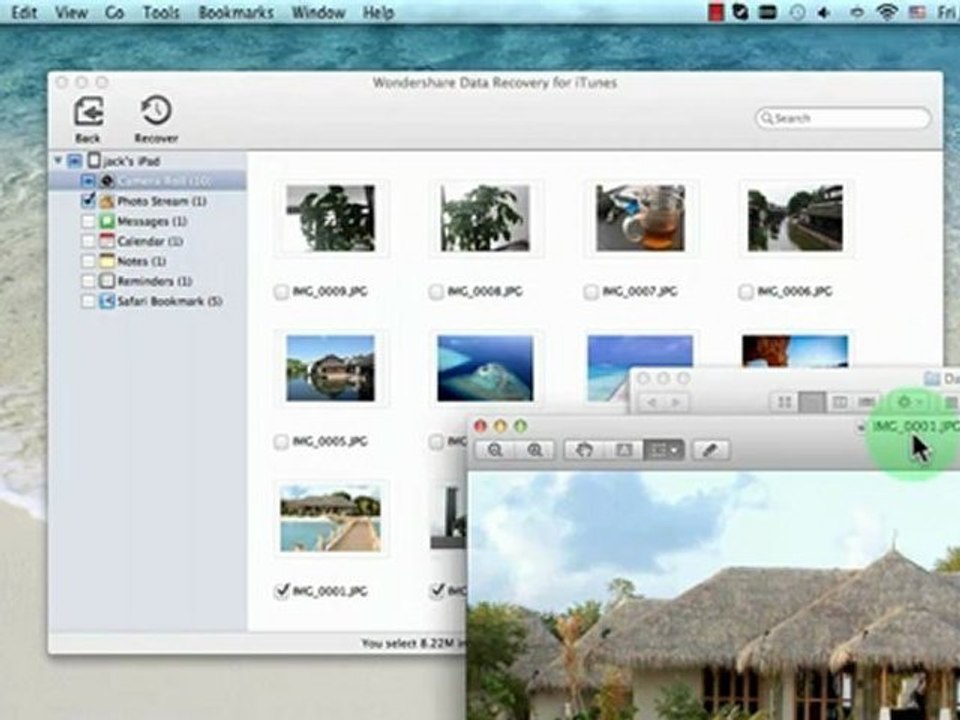Check the Notes checkbox

pos(88,261)
